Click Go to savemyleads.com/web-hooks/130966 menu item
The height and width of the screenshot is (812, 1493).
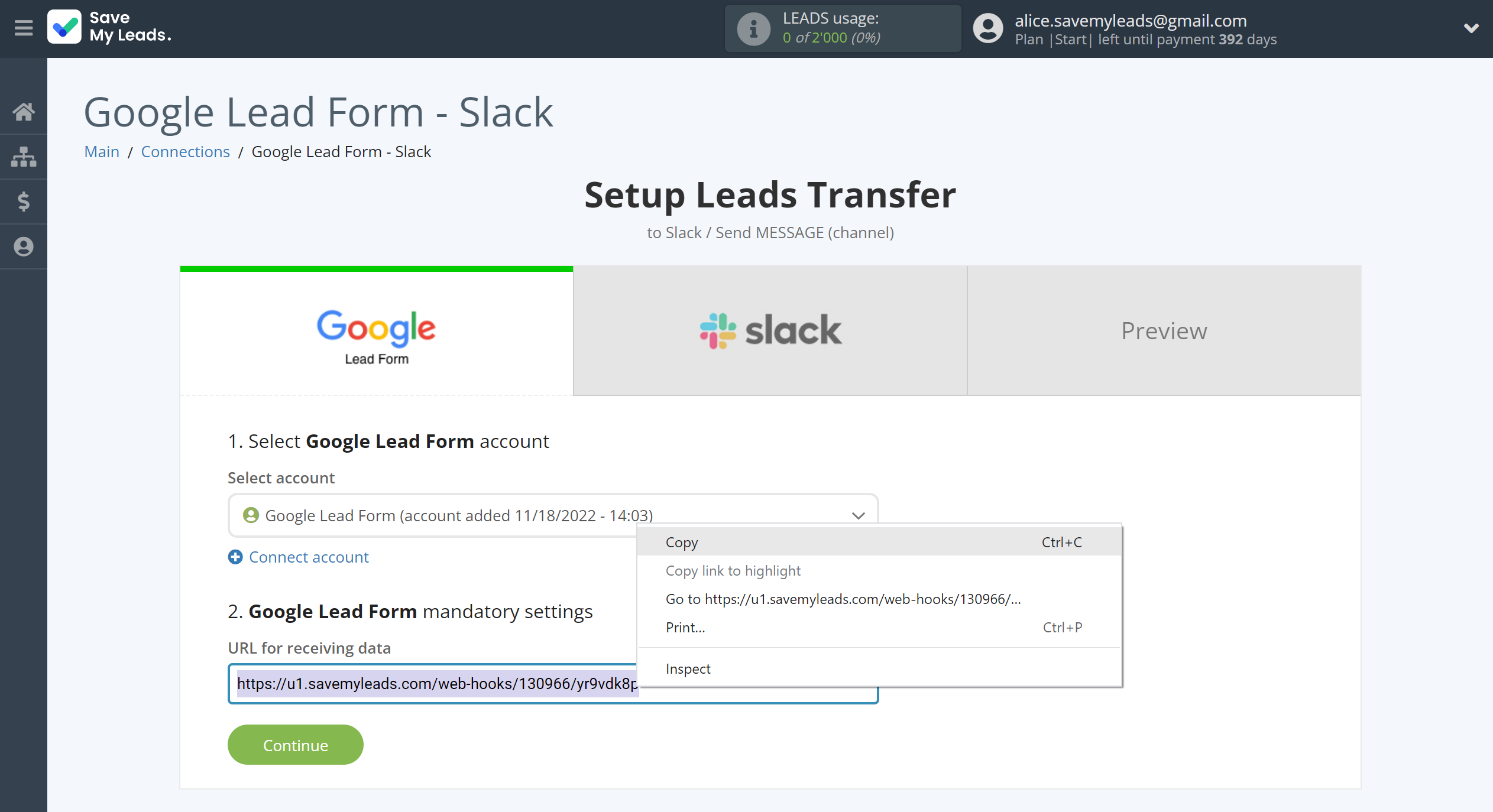coord(844,599)
